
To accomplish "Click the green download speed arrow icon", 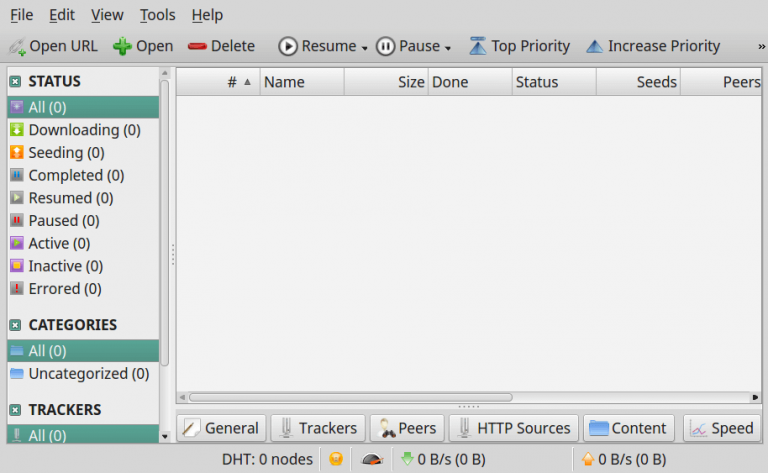I will (x=407, y=459).
